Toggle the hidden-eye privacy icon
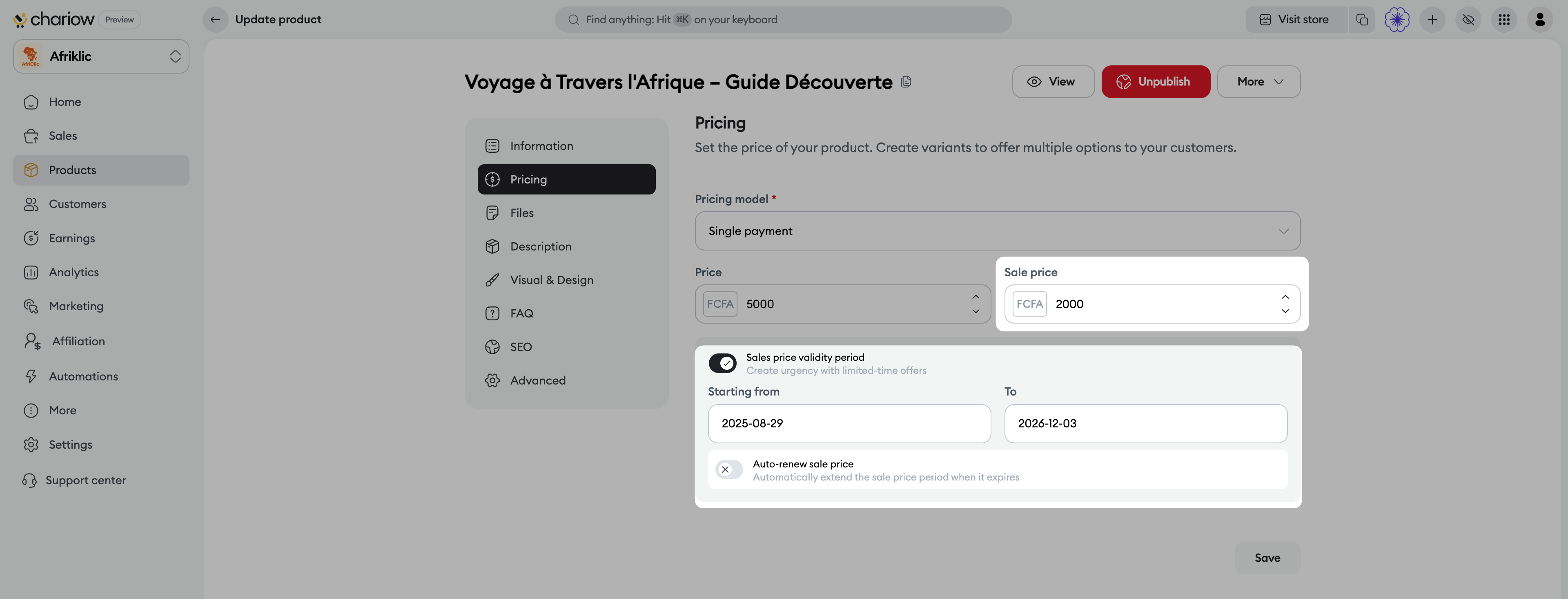This screenshot has width=1568, height=599. click(1468, 20)
